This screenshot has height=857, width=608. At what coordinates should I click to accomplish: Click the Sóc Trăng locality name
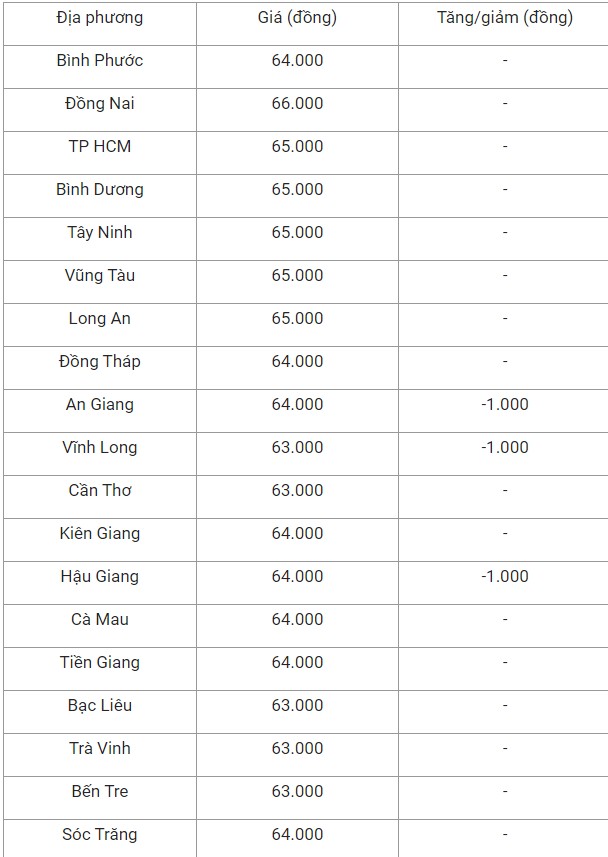coord(100,835)
